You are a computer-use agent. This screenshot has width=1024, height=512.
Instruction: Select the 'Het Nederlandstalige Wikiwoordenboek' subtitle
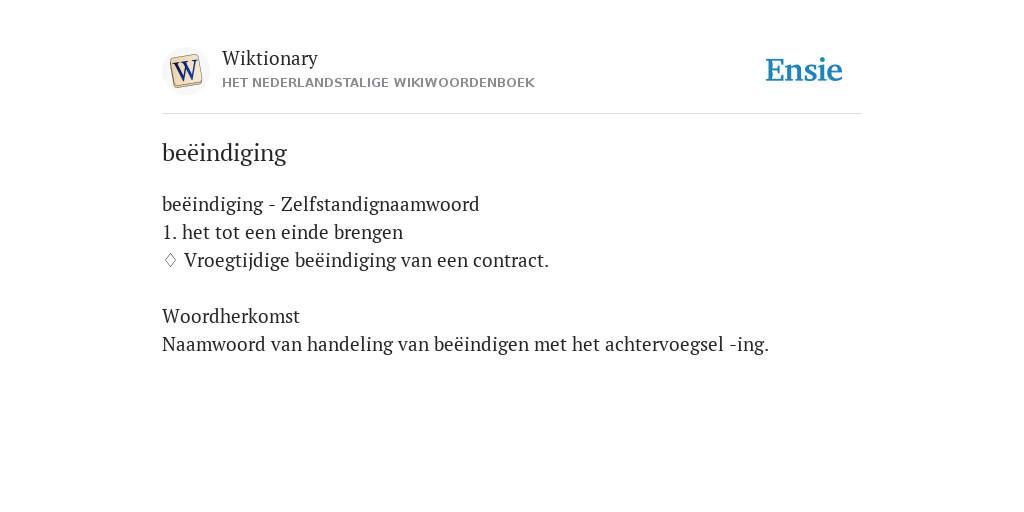(x=378, y=83)
